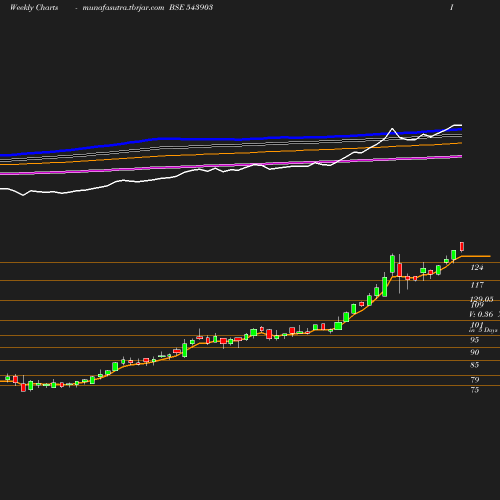Click the 117 price level label
The image size is (500, 500).
477,285
